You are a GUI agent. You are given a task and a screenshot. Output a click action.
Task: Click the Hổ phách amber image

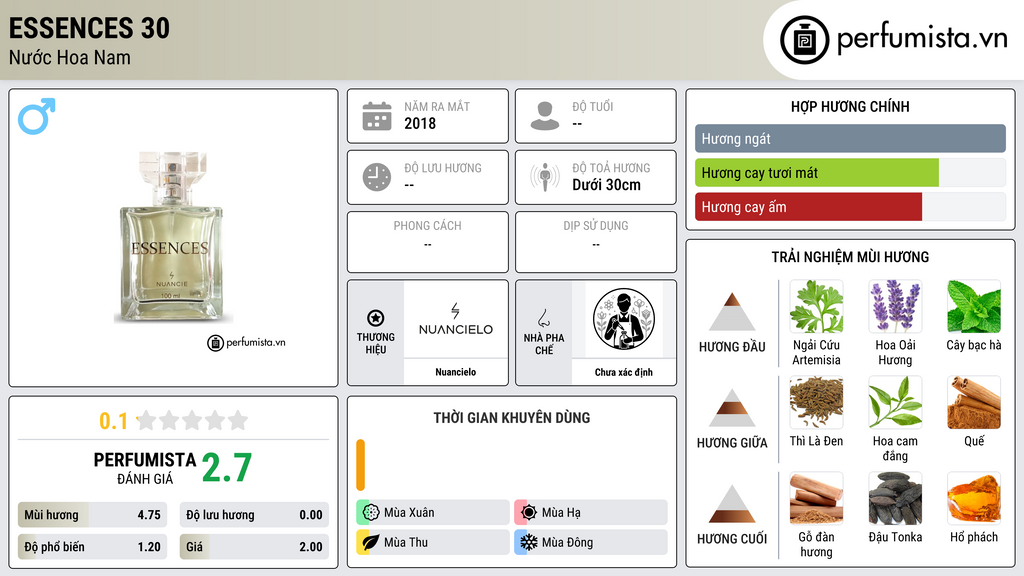tap(974, 499)
